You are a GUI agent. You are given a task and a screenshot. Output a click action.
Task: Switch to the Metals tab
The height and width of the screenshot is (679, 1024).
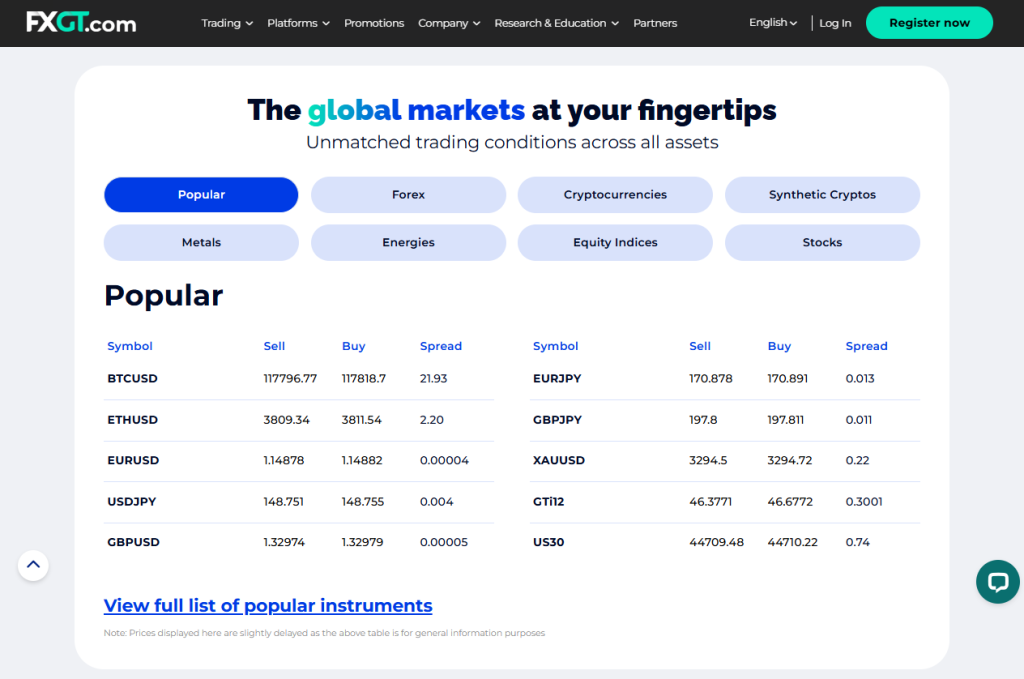[201, 242]
